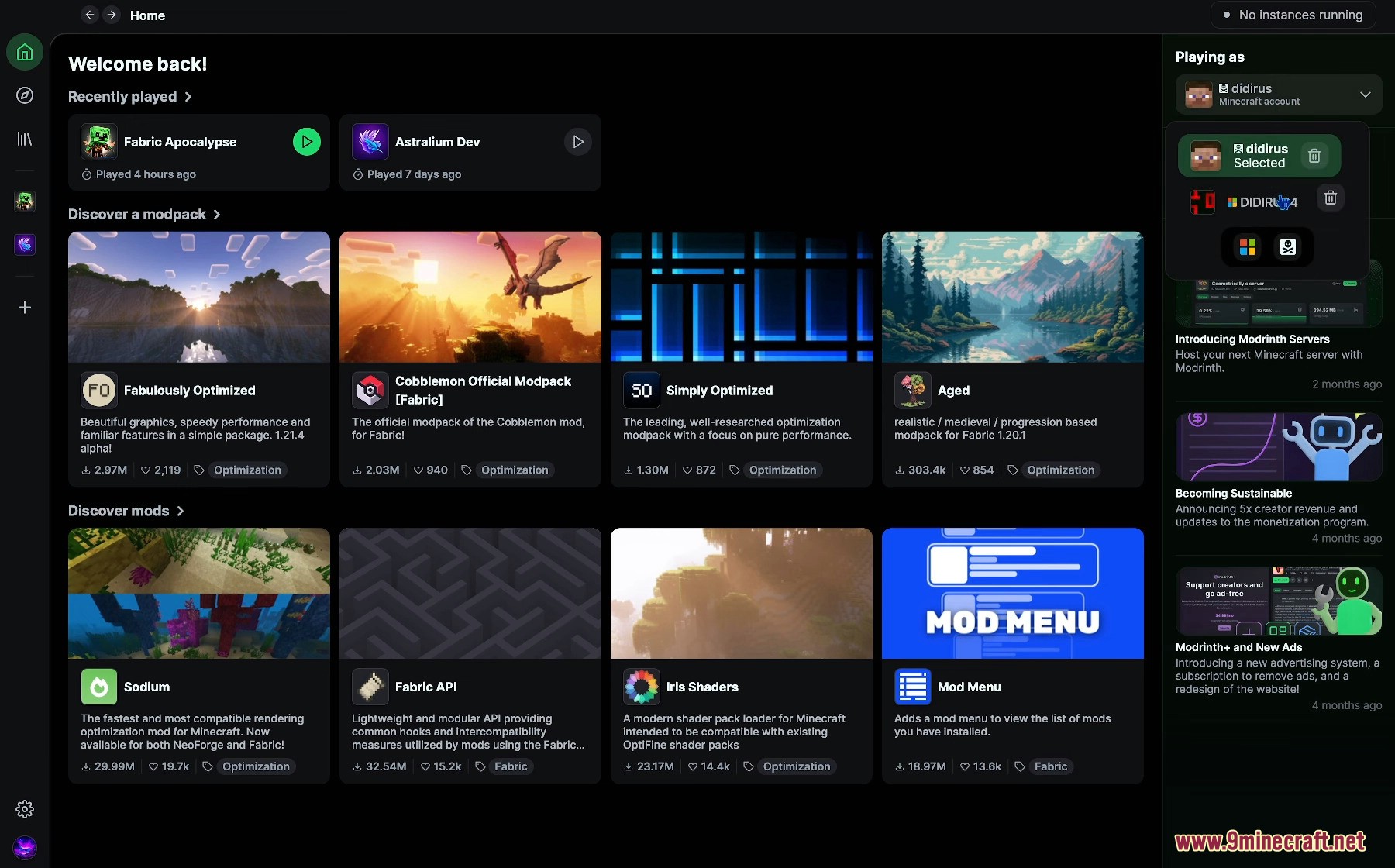This screenshot has height=868, width=1395.
Task: Play the Astralium Dev instance
Action: 578,142
